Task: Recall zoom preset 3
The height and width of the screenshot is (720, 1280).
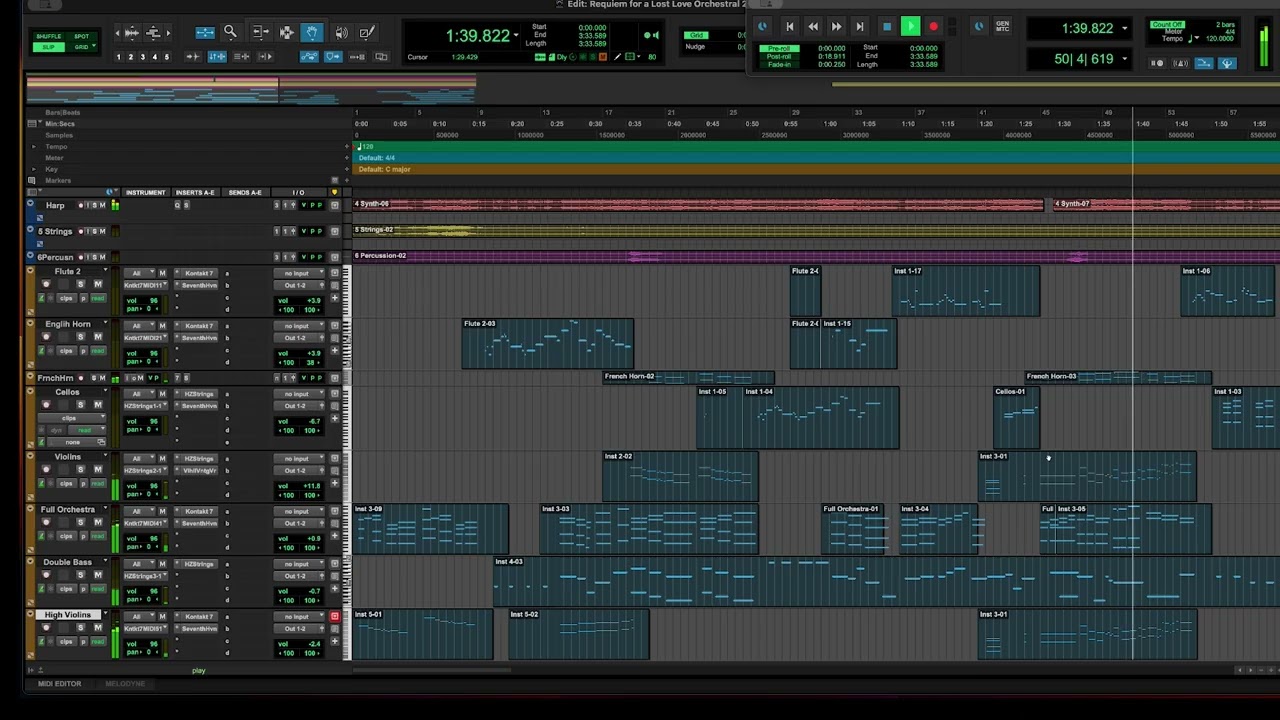Action: [x=142, y=57]
